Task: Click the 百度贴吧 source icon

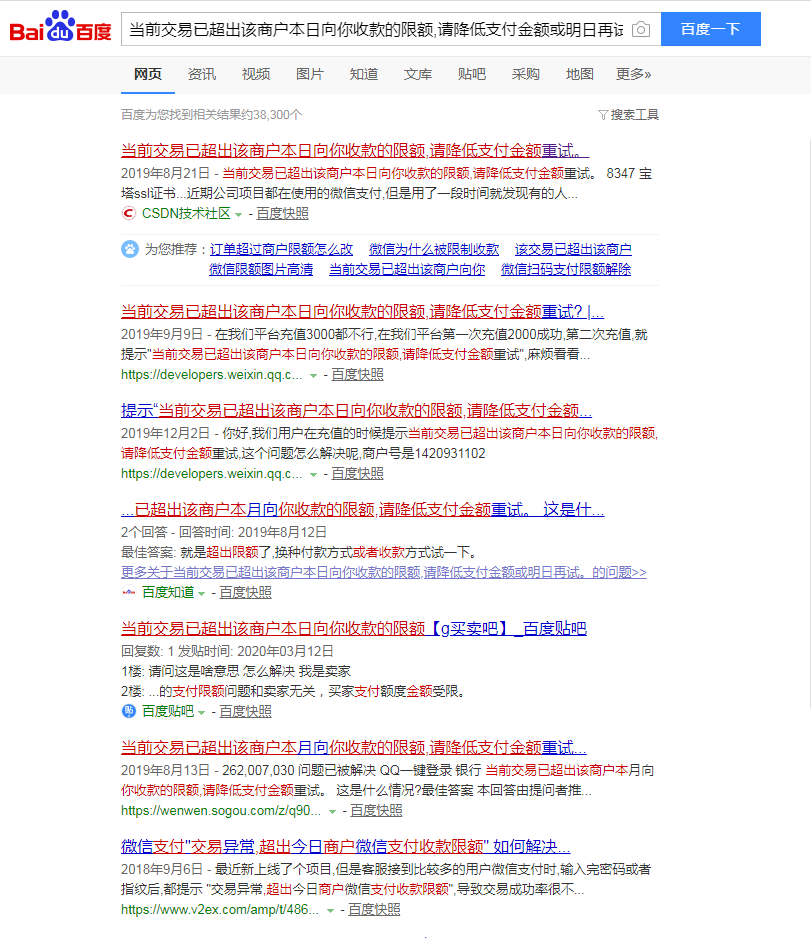Action: [x=129, y=711]
